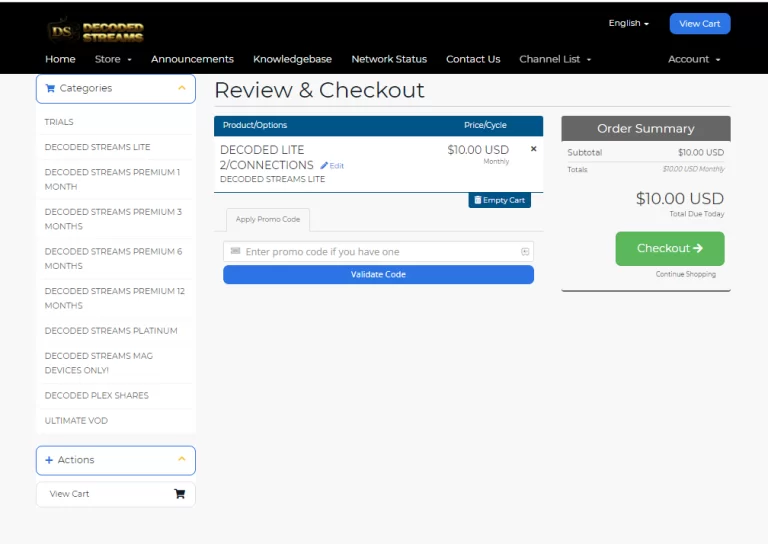Click the Product/Options column header
768x544 pixels.
click(x=255, y=125)
